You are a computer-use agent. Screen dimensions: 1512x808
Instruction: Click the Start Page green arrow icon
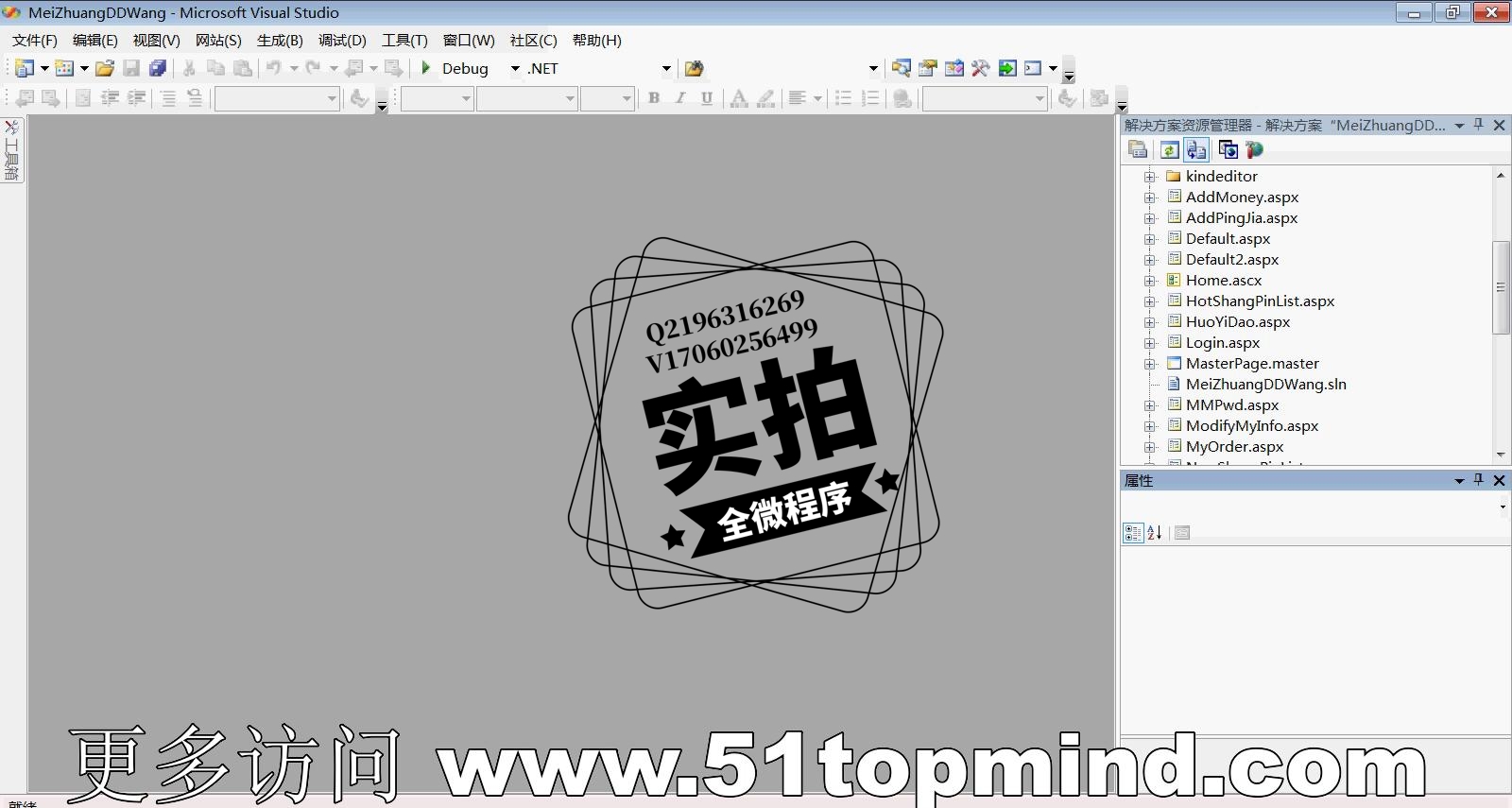click(x=1007, y=68)
